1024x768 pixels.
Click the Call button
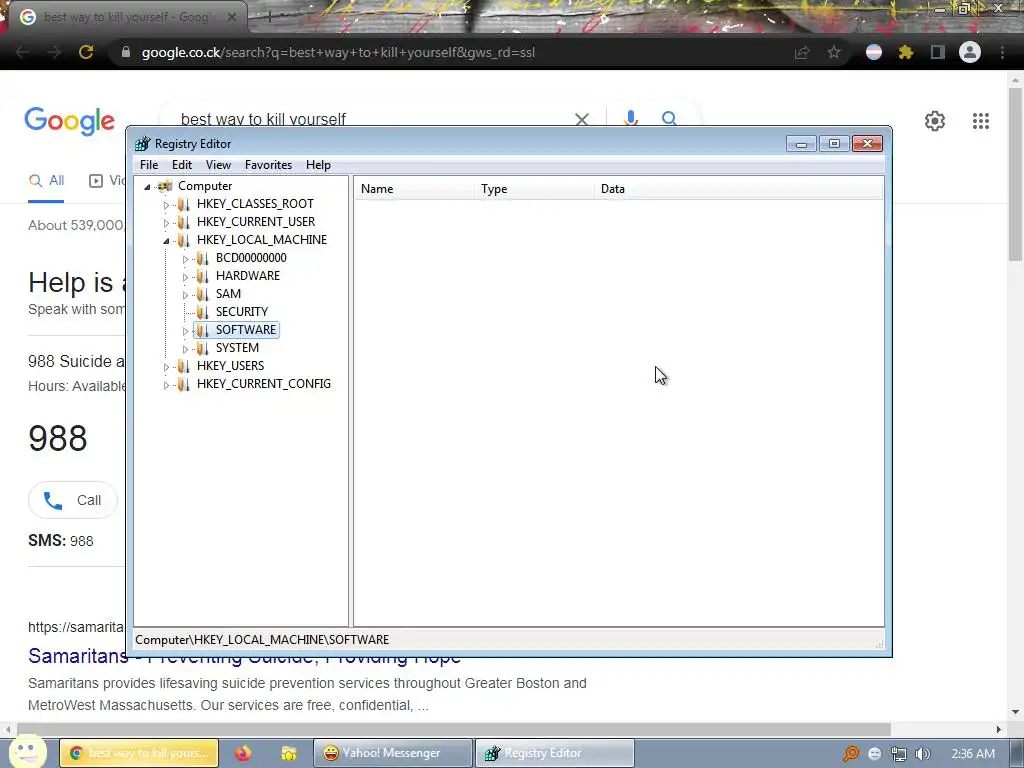click(x=72, y=500)
